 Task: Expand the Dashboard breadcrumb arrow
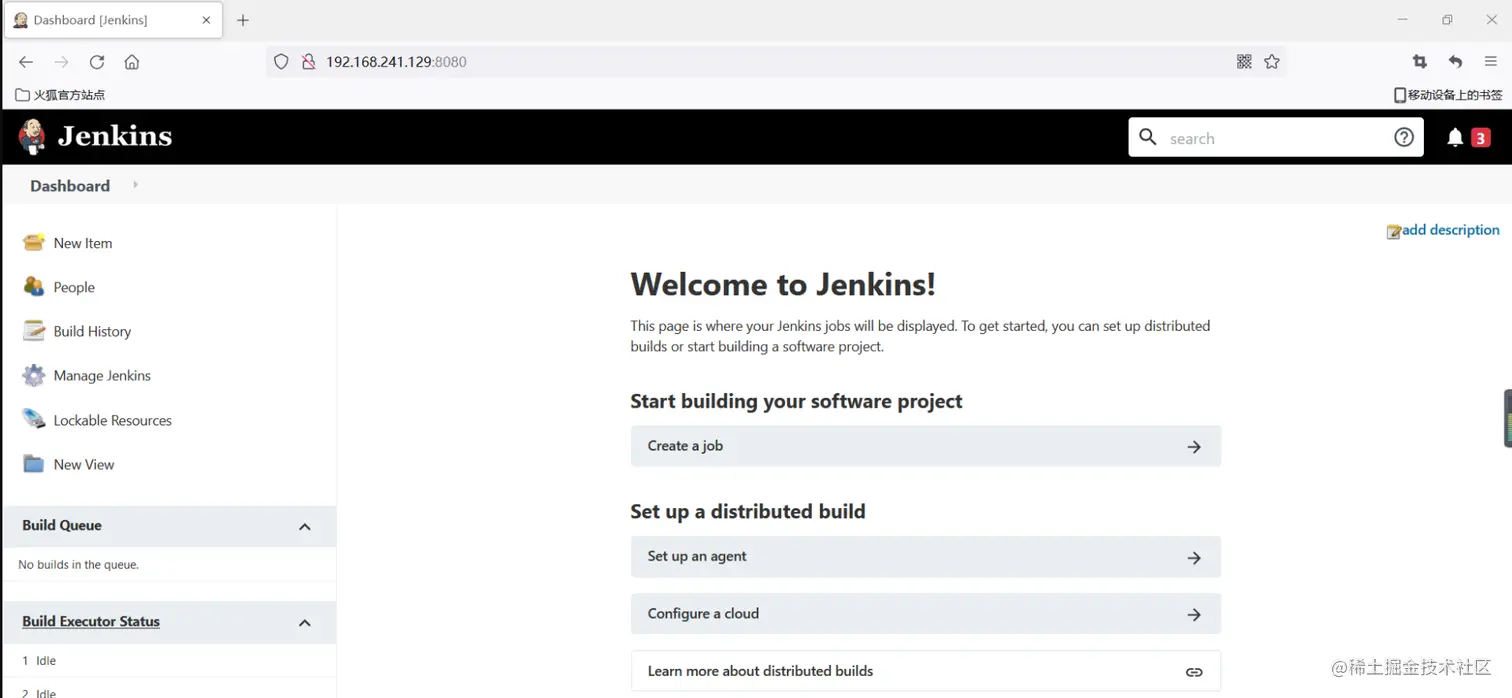(135, 184)
